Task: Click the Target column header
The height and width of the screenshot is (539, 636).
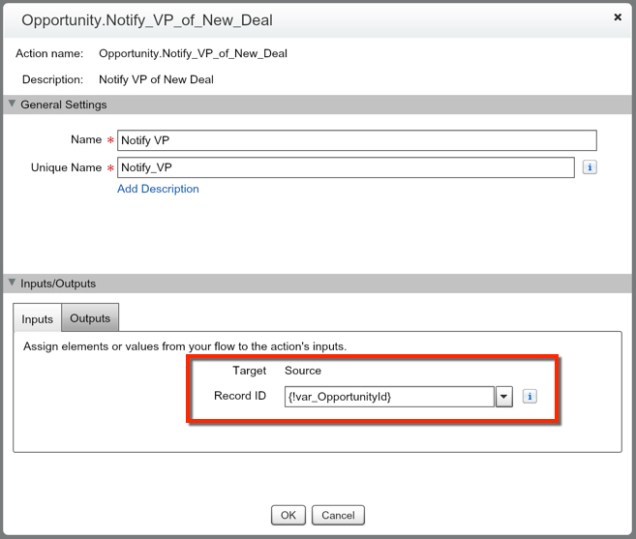Action: point(250,371)
